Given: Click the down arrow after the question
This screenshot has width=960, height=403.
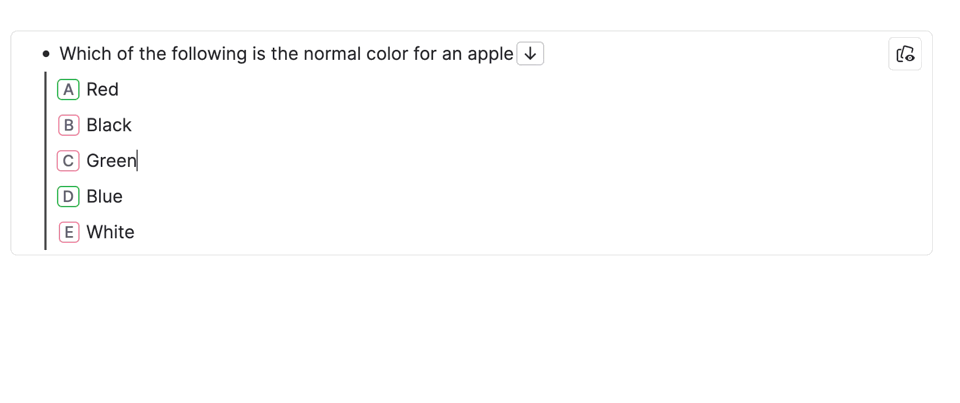Looking at the screenshot, I should (x=530, y=54).
